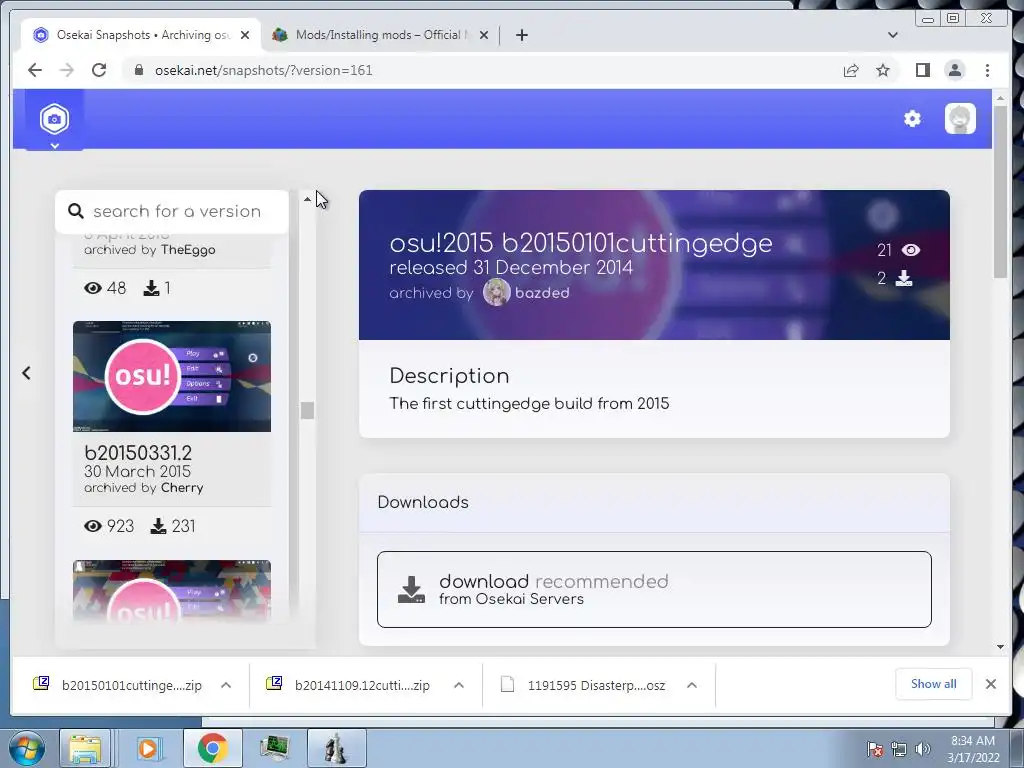Image resolution: width=1024 pixels, height=768 pixels.
Task: Reload the osekai.net page
Action: coord(99,70)
